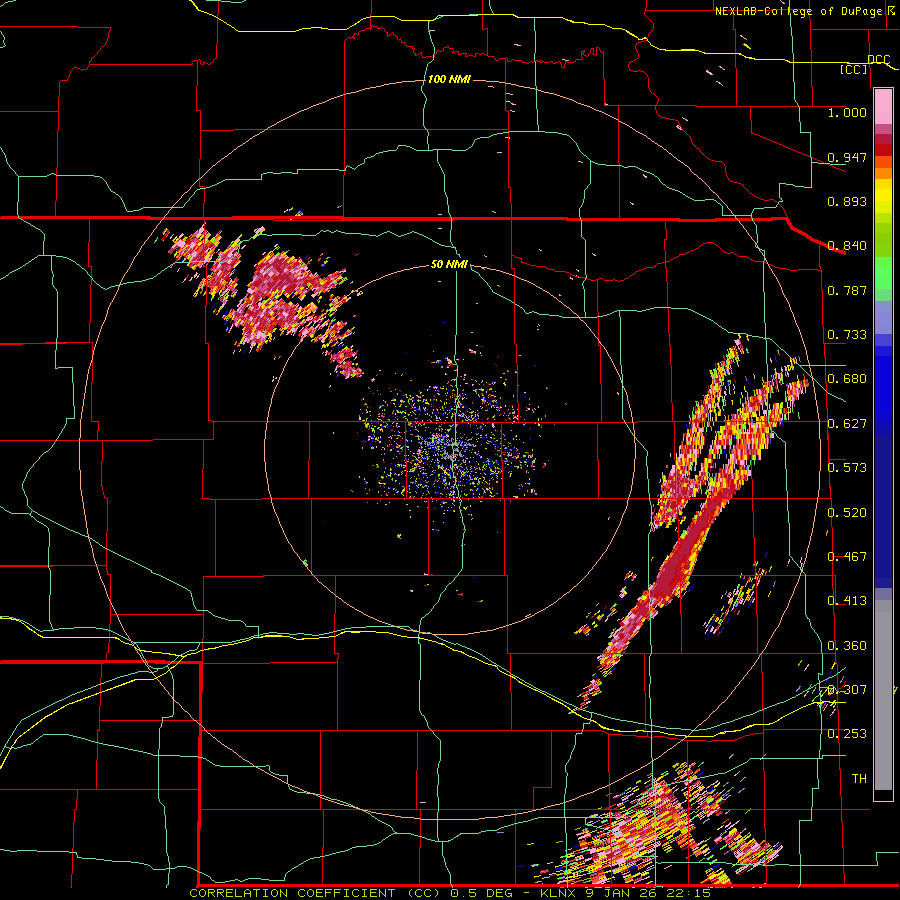Image resolution: width=900 pixels, height=900 pixels.
Task: Click the 0.680 legend value
Action: tap(847, 379)
